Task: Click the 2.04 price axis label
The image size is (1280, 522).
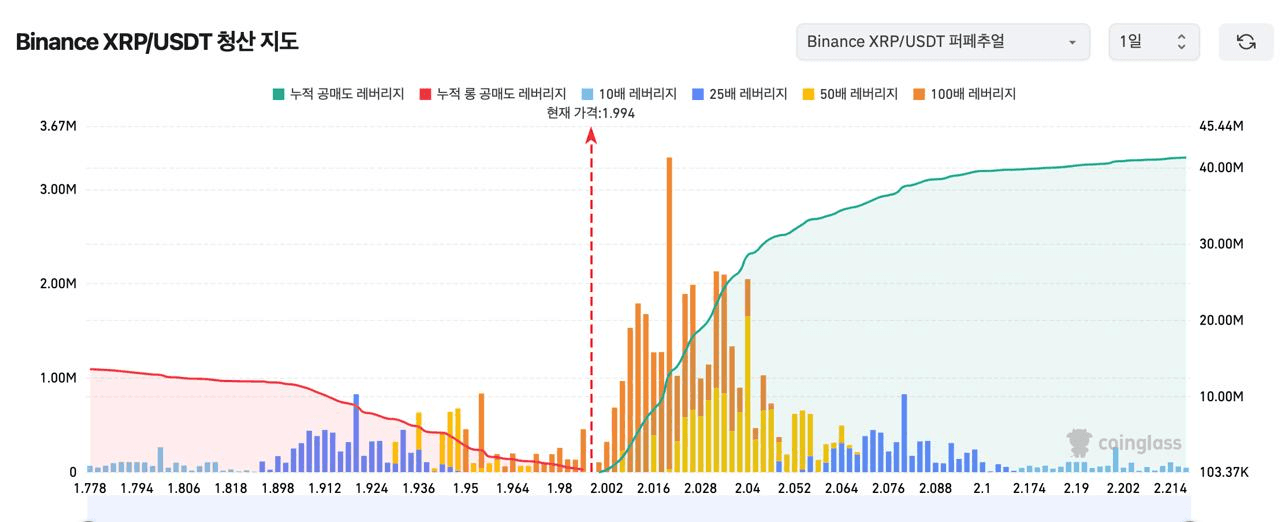Action: (x=747, y=488)
